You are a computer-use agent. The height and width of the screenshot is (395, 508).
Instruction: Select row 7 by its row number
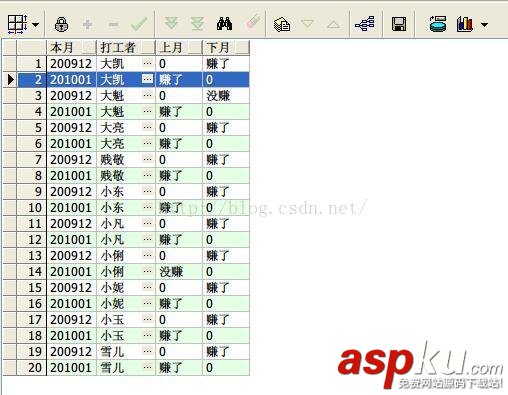coord(31,159)
